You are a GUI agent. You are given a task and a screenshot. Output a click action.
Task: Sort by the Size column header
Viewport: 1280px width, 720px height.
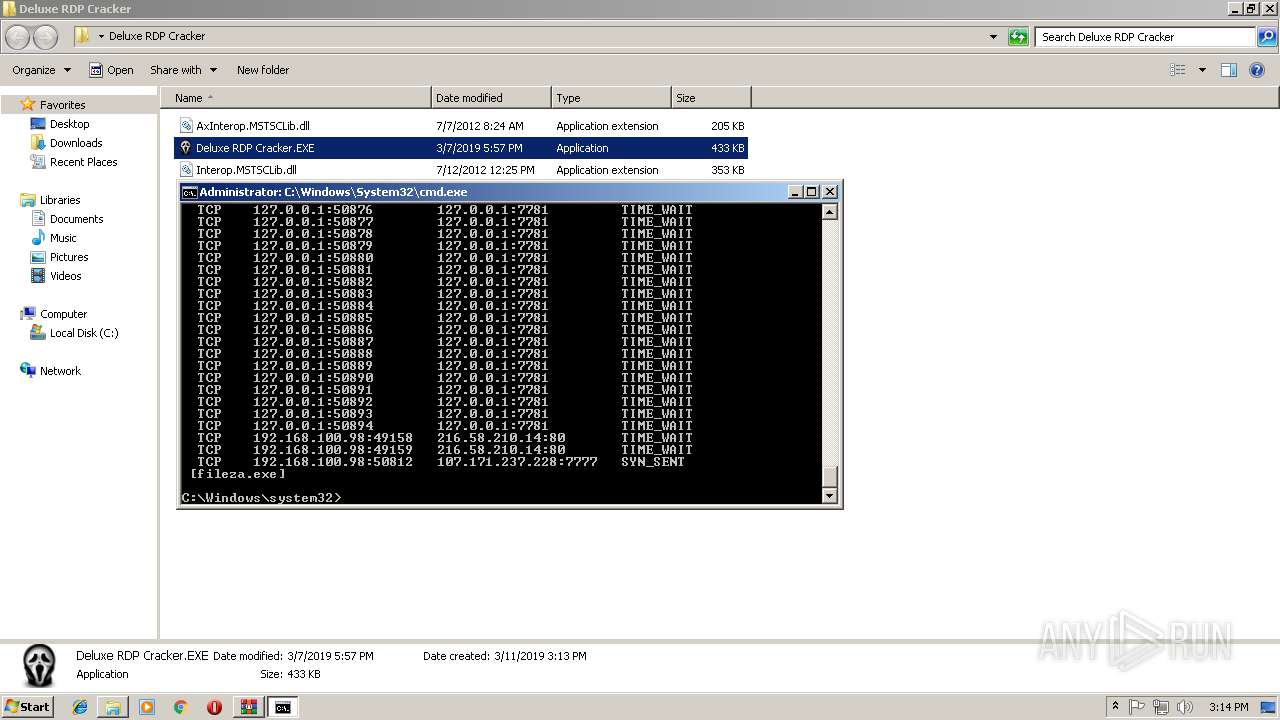pyautogui.click(x=711, y=98)
